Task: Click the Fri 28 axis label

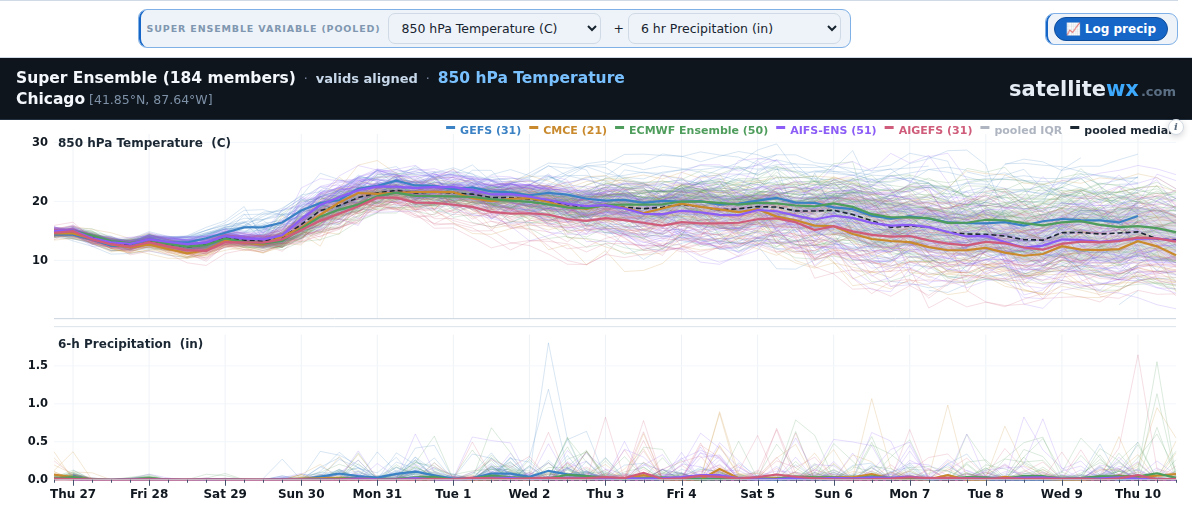Action: tap(149, 494)
